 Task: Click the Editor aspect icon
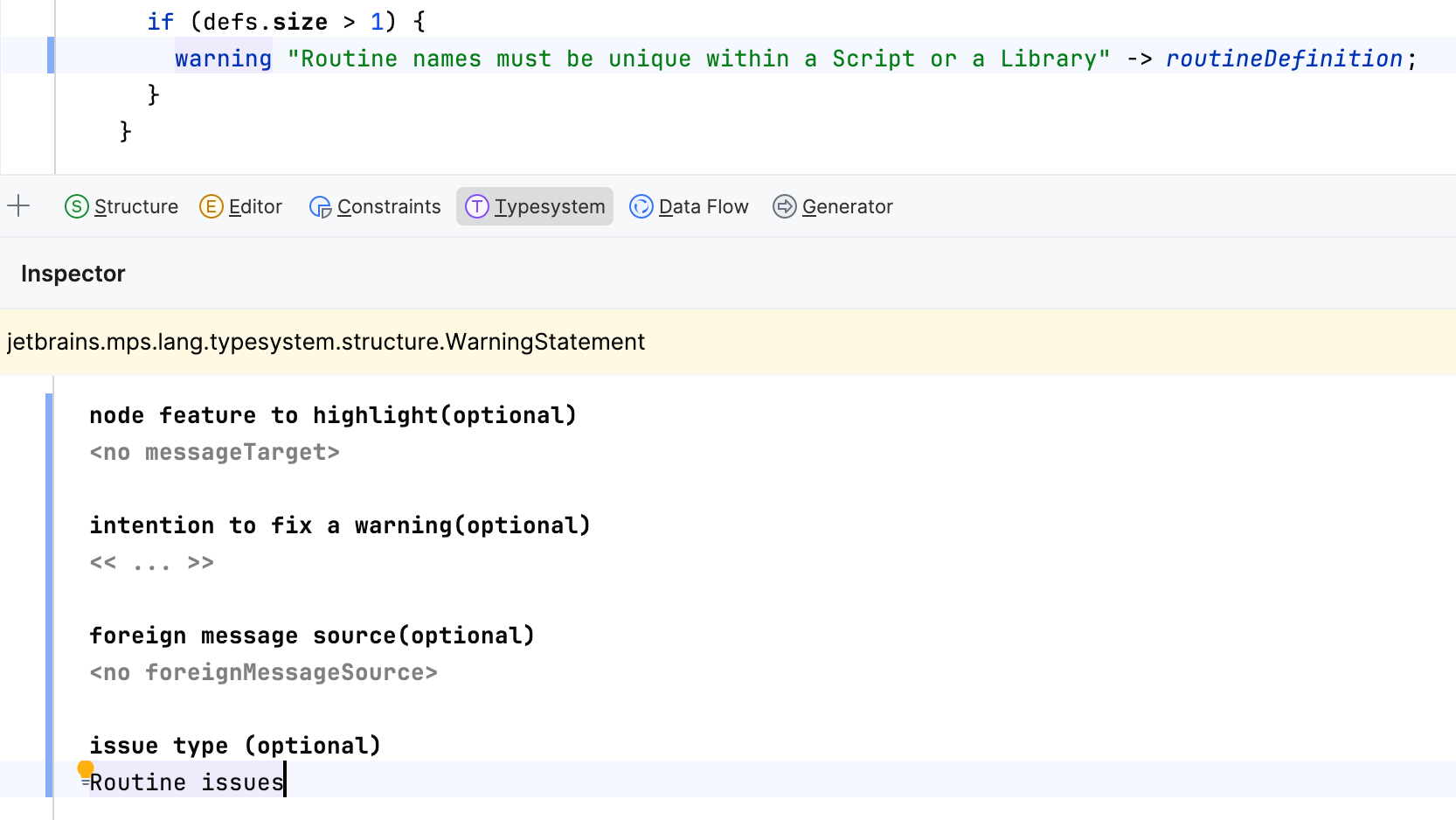point(211,206)
